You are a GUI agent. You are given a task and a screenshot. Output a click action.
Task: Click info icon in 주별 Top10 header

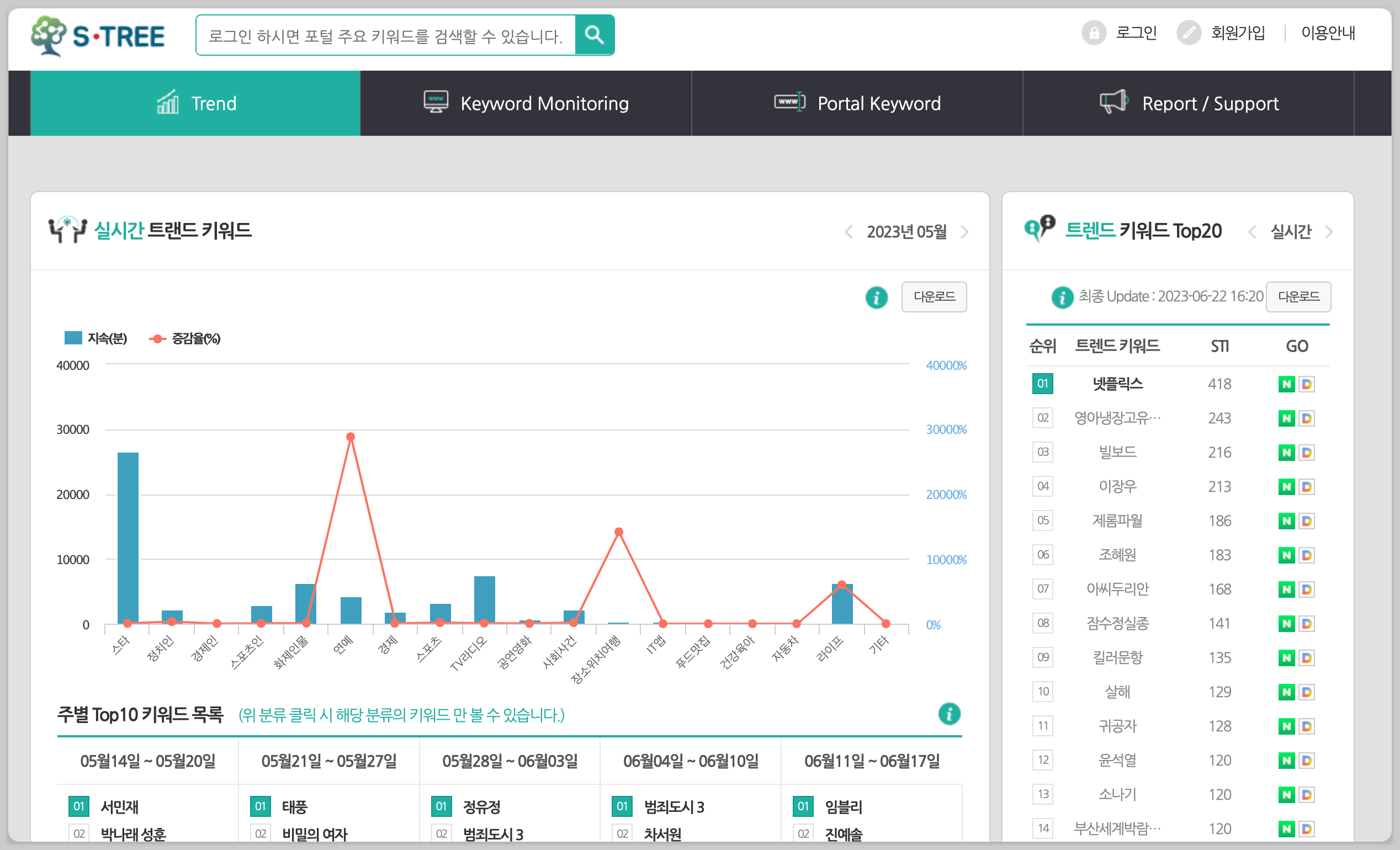coord(949,714)
